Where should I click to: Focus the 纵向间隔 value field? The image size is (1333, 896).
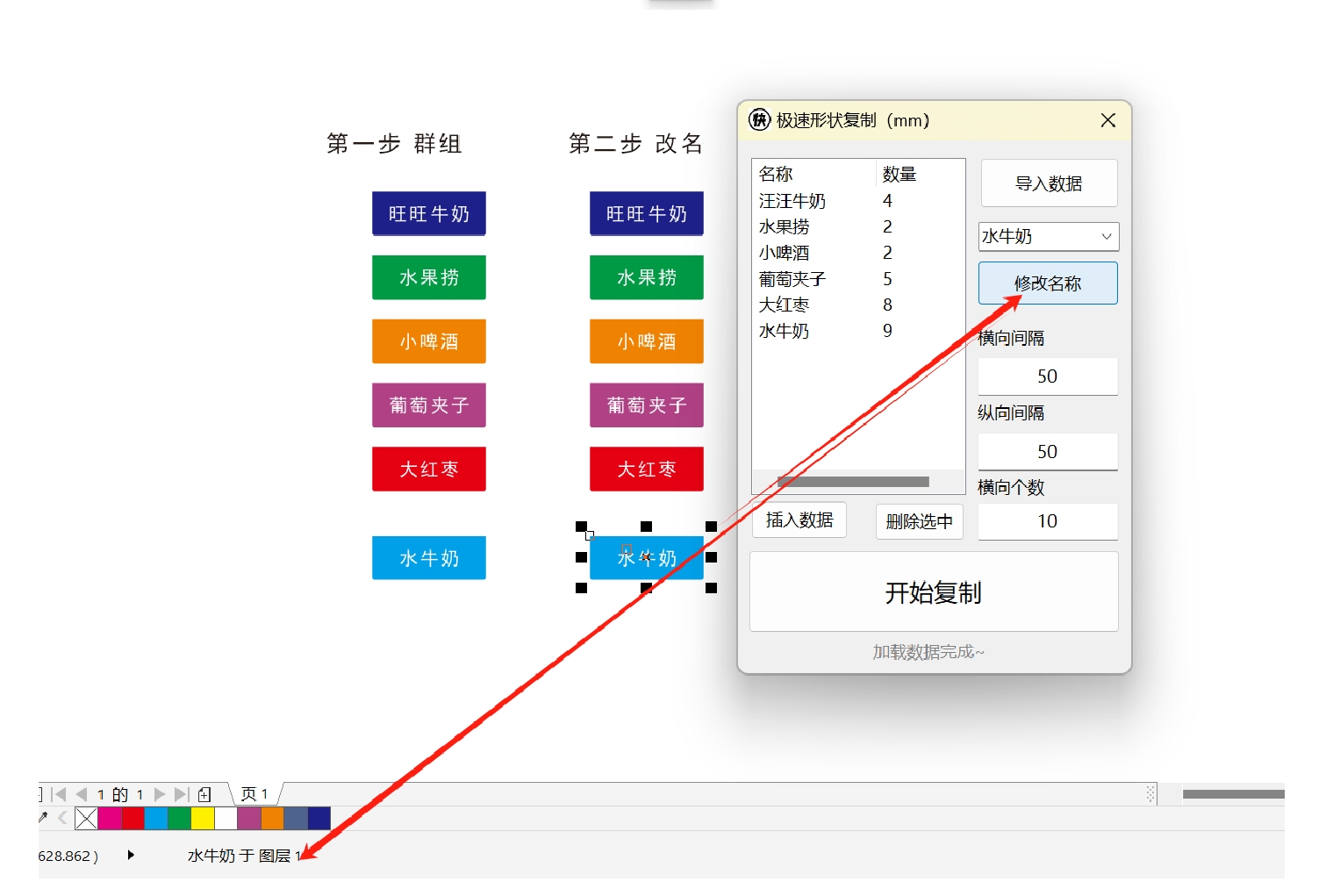[1048, 452]
